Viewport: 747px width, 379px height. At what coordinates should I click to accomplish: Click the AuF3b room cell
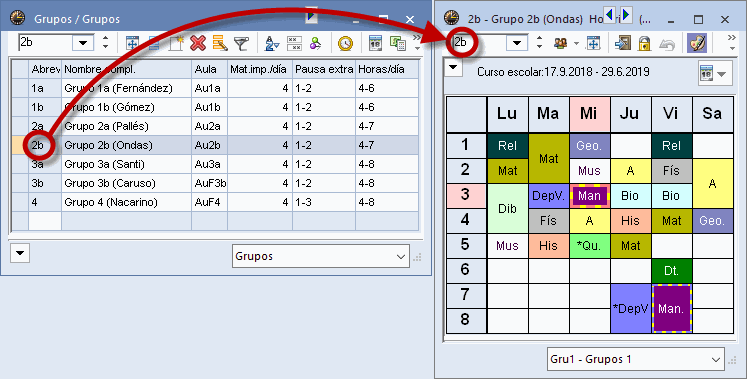pyautogui.click(x=209, y=184)
